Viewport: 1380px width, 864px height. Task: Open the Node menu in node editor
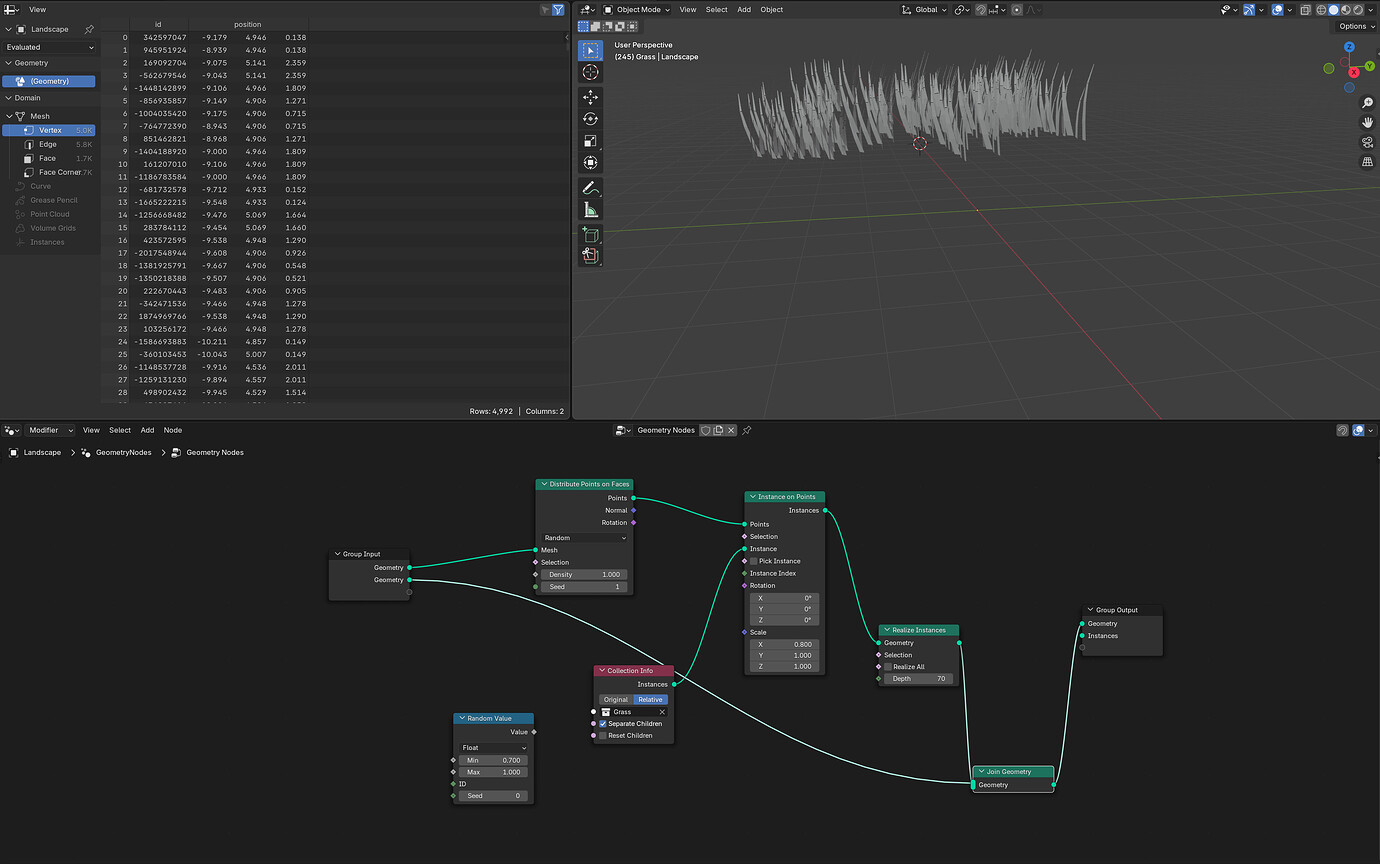pos(173,430)
